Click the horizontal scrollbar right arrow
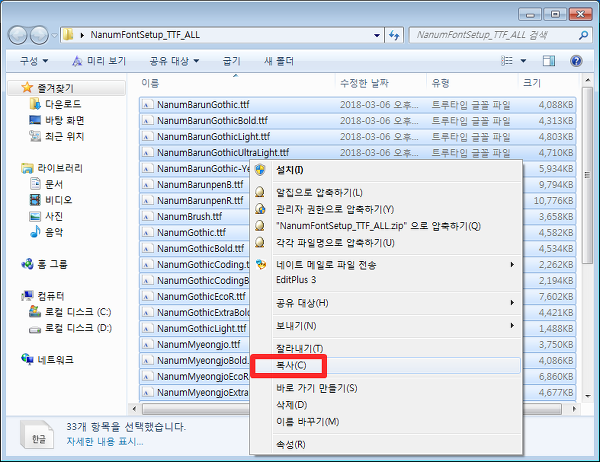Viewport: 600px width, 462px height. [x=574, y=409]
